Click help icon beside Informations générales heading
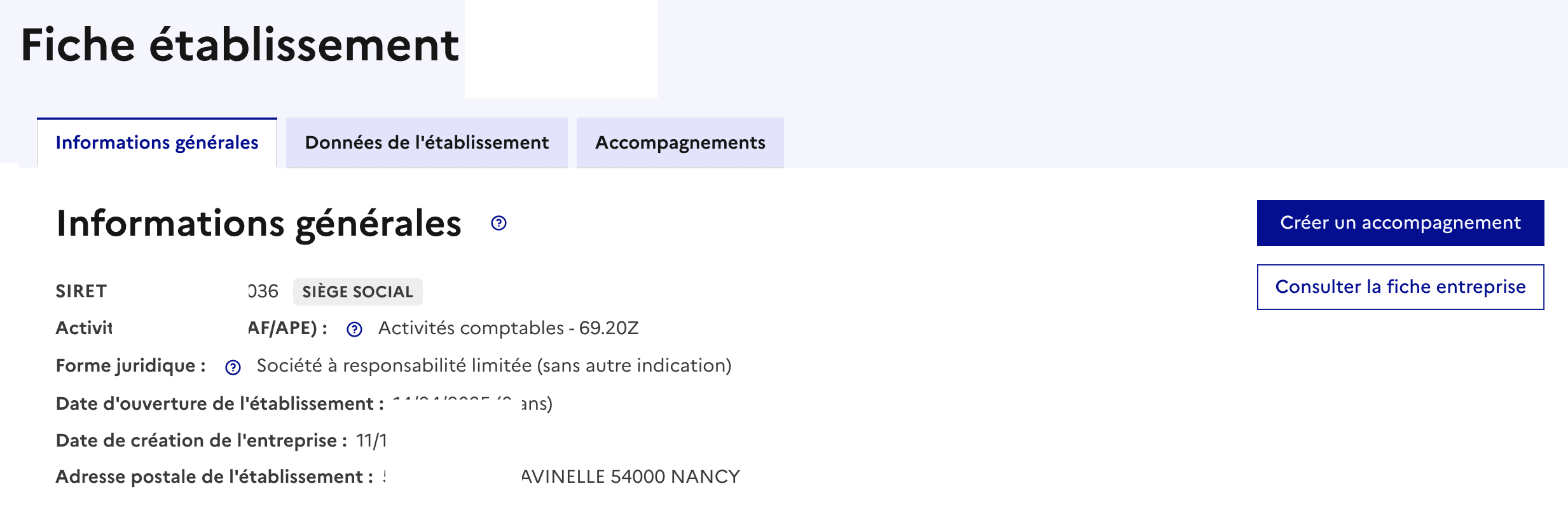The height and width of the screenshot is (512, 1568). click(x=499, y=223)
